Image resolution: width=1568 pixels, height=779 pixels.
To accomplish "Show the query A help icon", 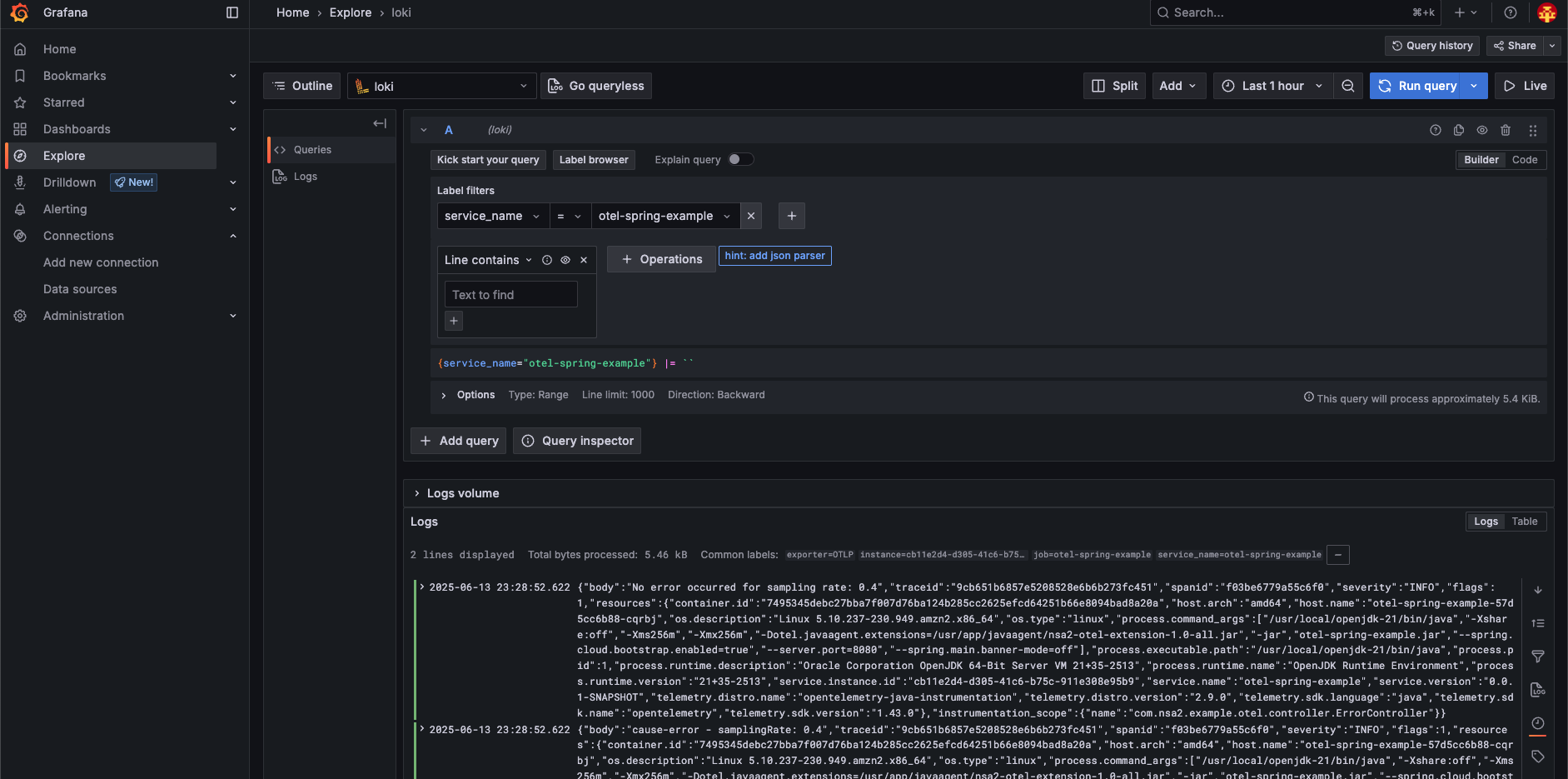I will (x=1436, y=130).
